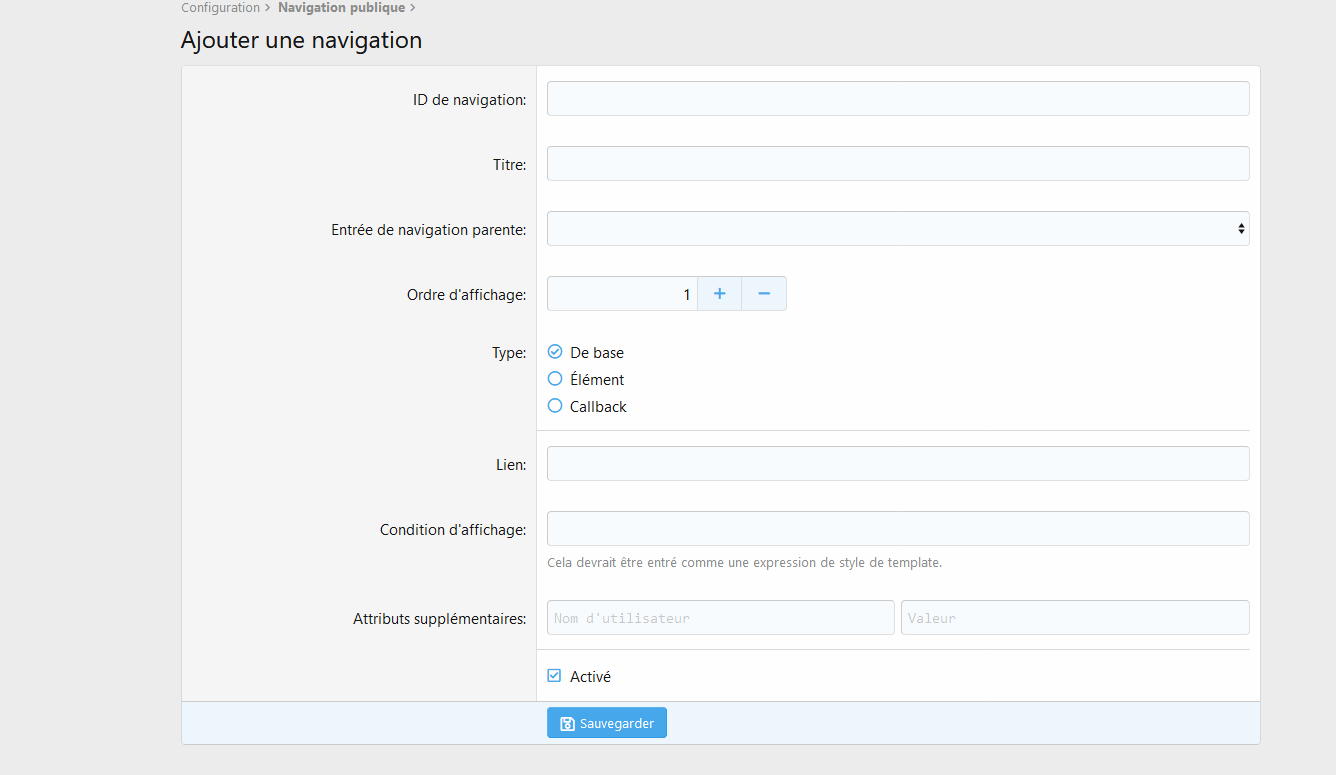Click inside the 'Lien' input field
This screenshot has height=775, width=1336.
pyautogui.click(x=897, y=464)
